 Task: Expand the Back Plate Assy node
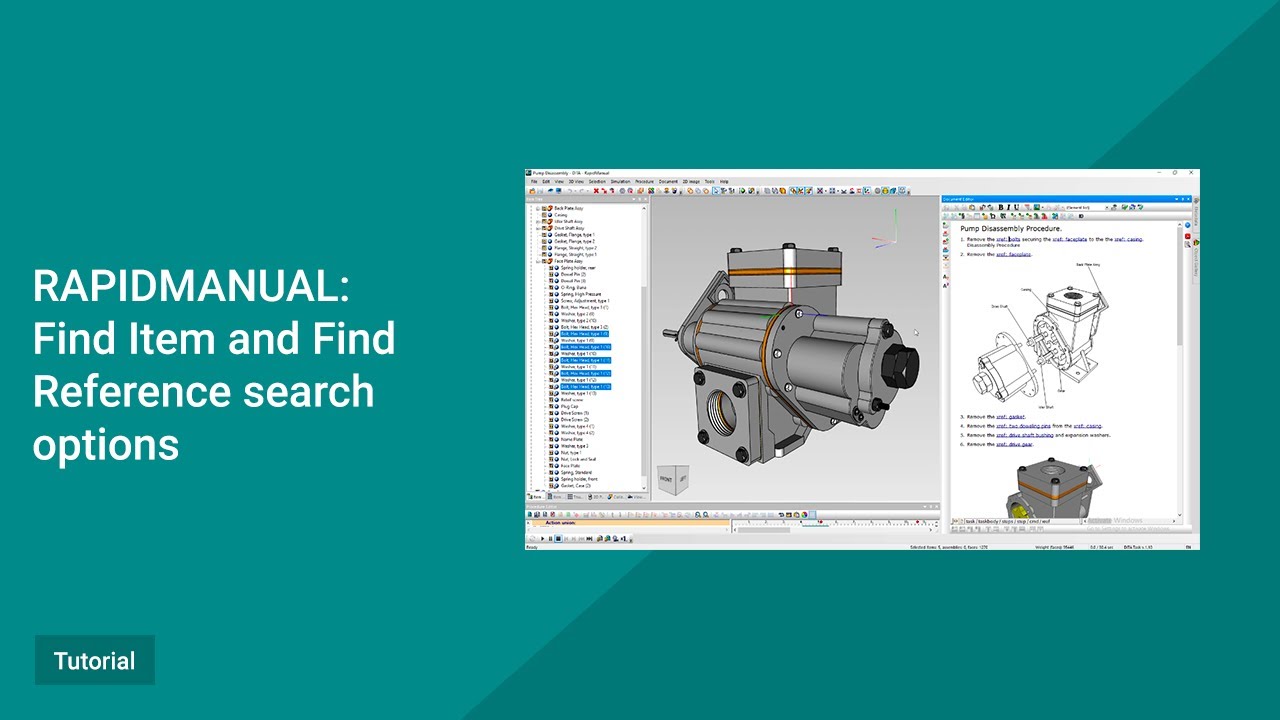coord(537,208)
